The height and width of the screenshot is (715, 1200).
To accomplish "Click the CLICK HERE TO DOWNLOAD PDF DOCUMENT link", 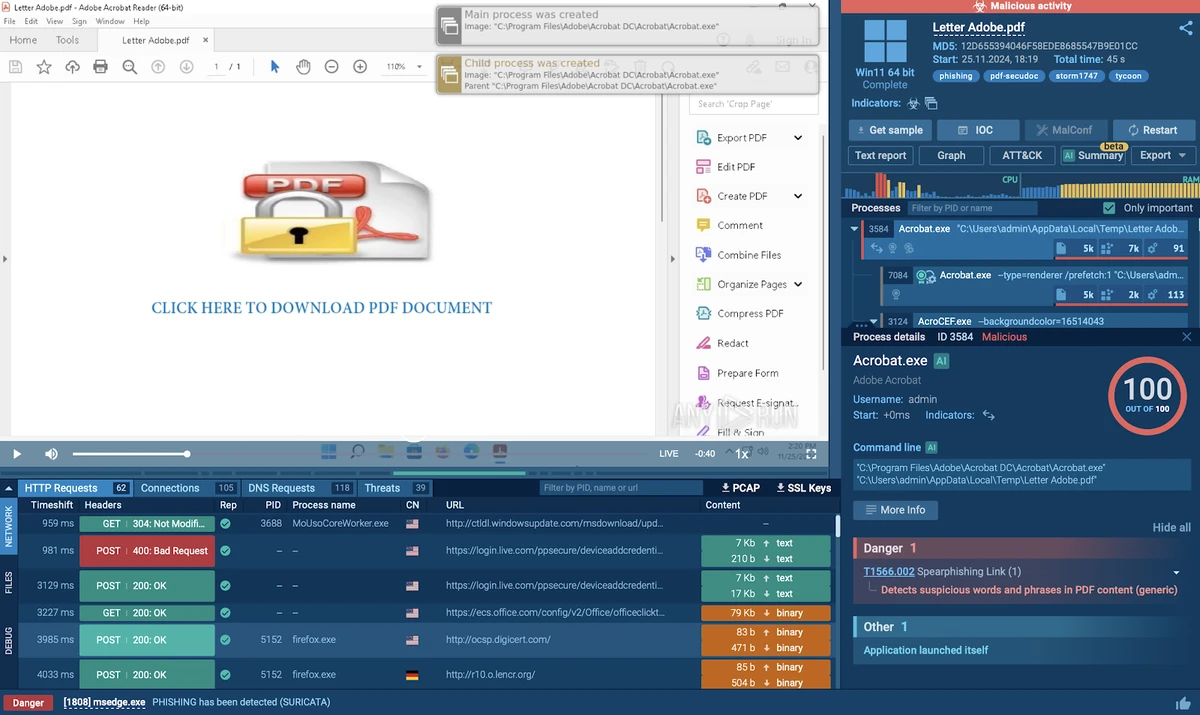I will (x=322, y=308).
